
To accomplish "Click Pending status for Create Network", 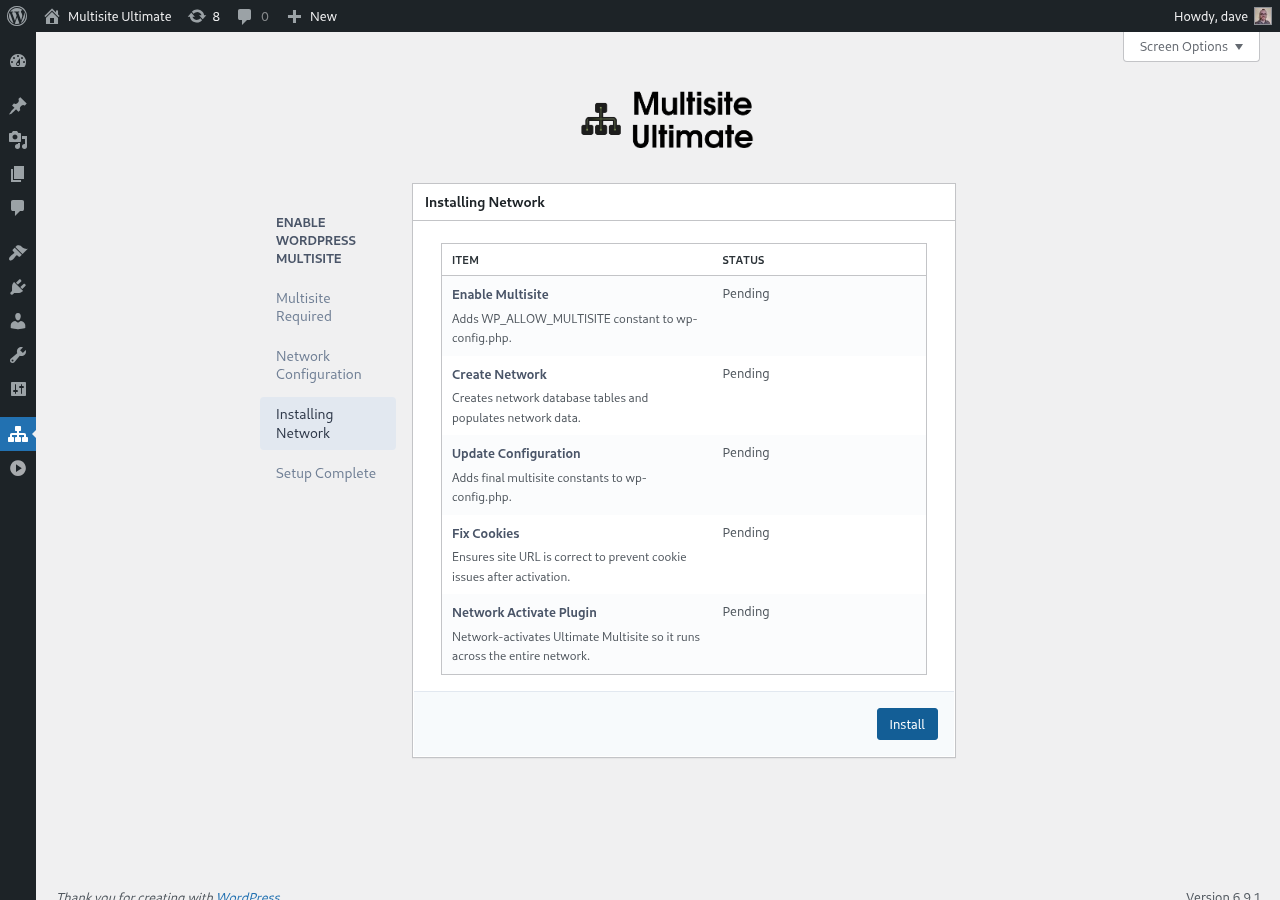I will pyautogui.click(x=746, y=373).
